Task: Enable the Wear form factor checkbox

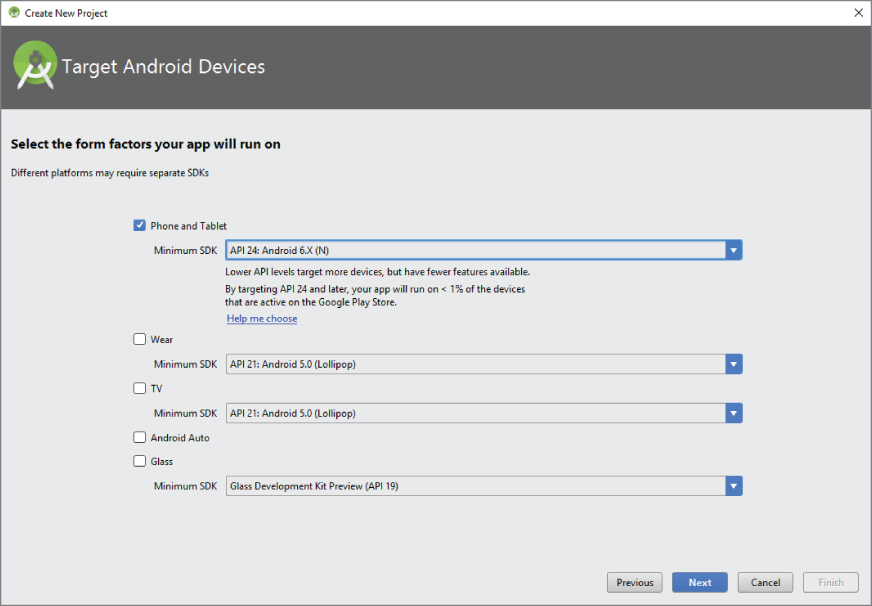Action: [140, 340]
